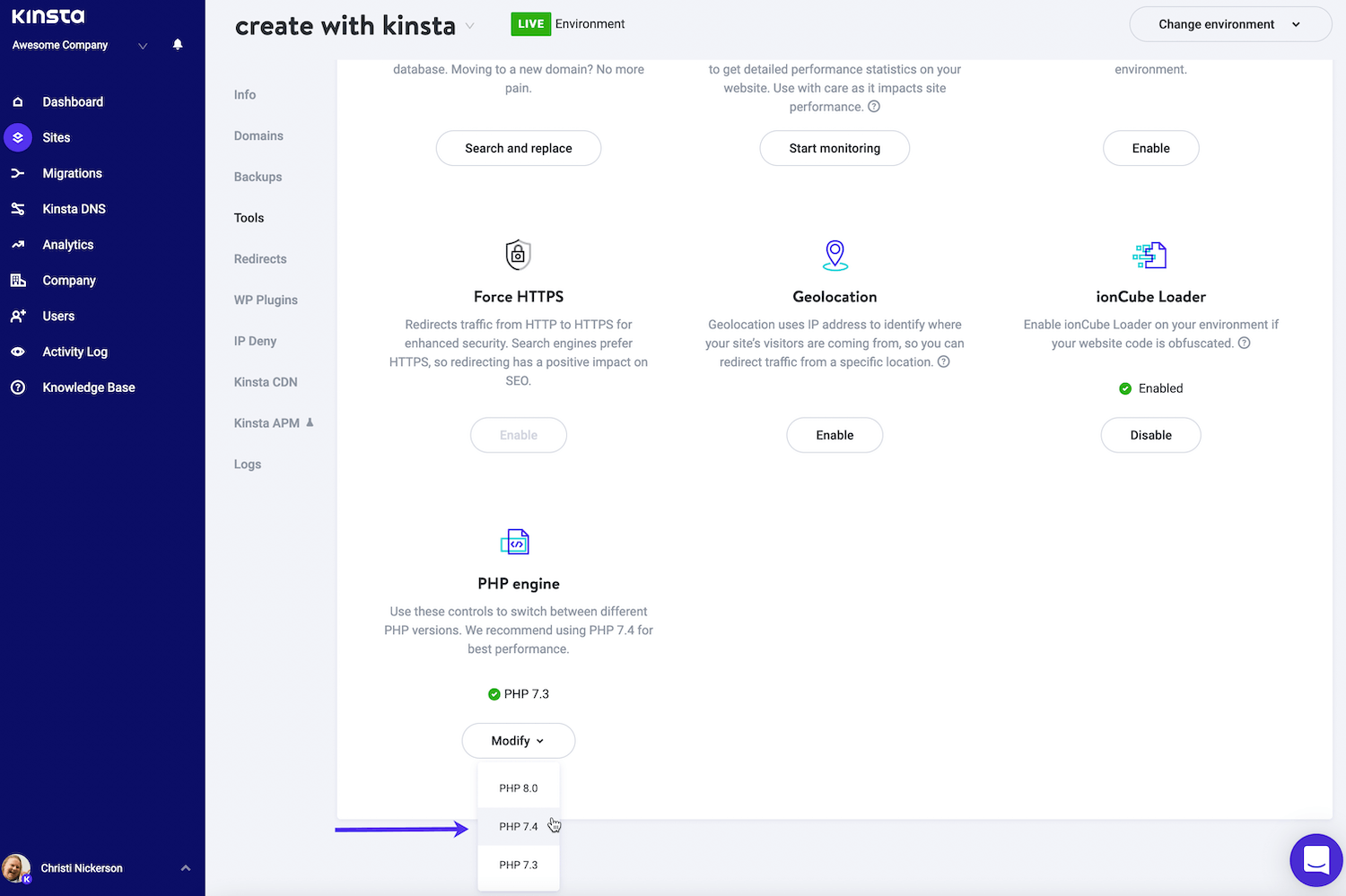Click Start monitoring button
Viewport: 1346px width, 896px height.
[835, 148]
